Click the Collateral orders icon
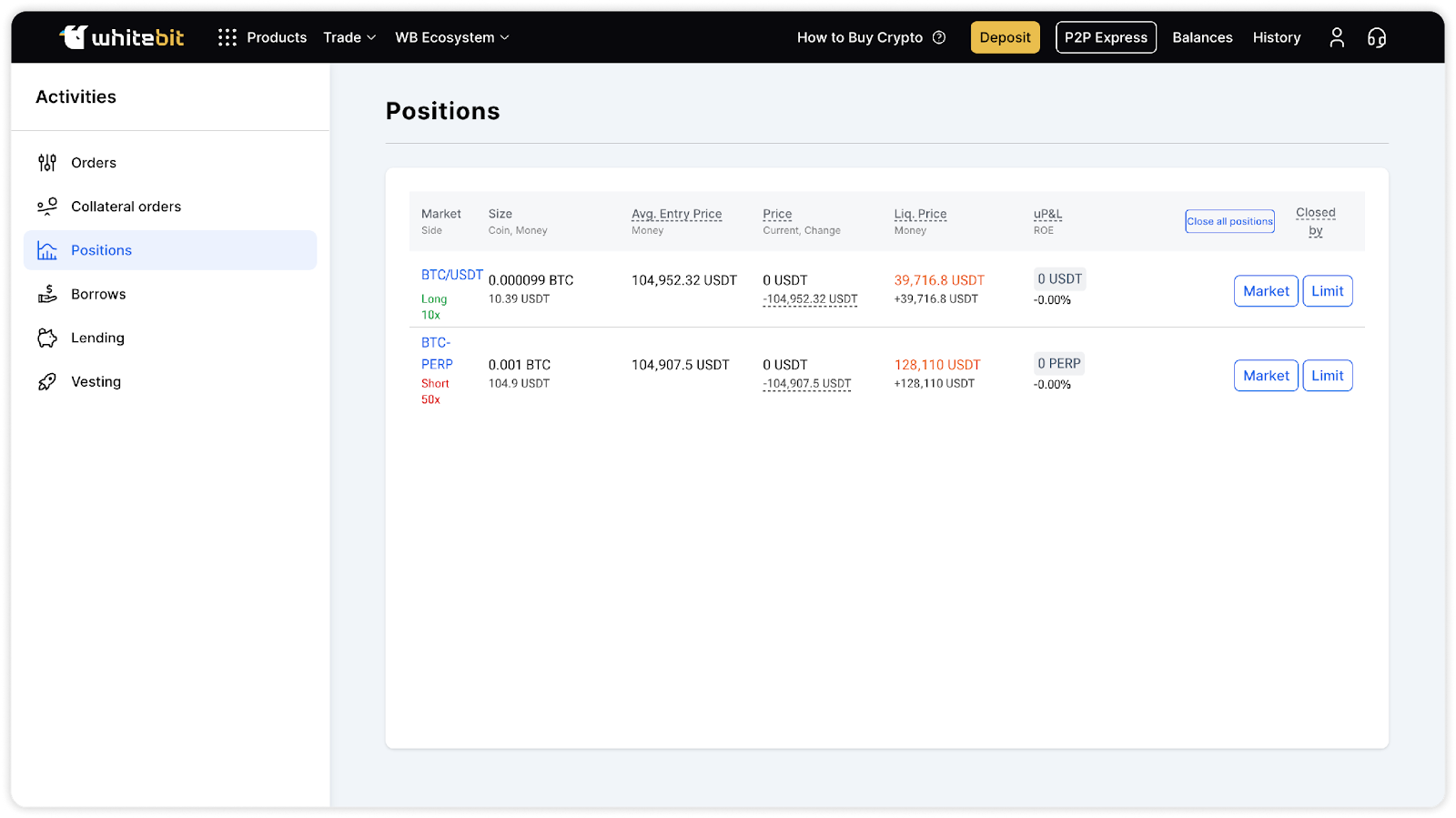The image size is (1456, 818). [x=47, y=207]
